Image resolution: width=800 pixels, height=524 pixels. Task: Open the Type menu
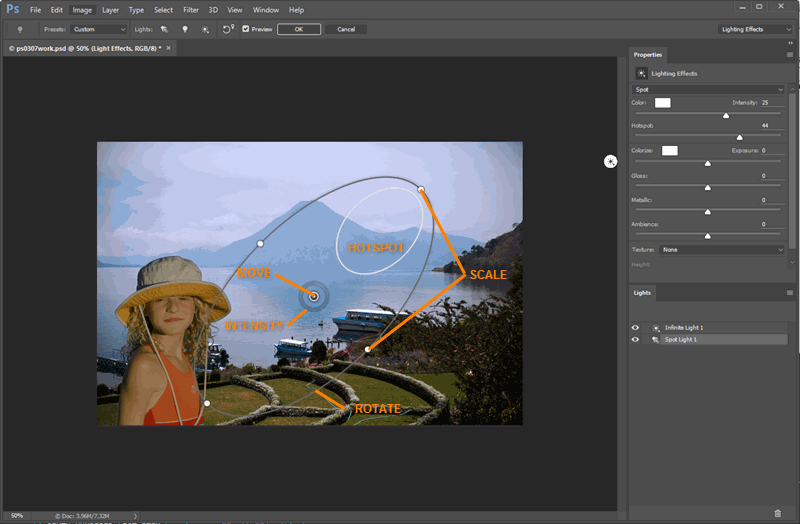point(136,10)
